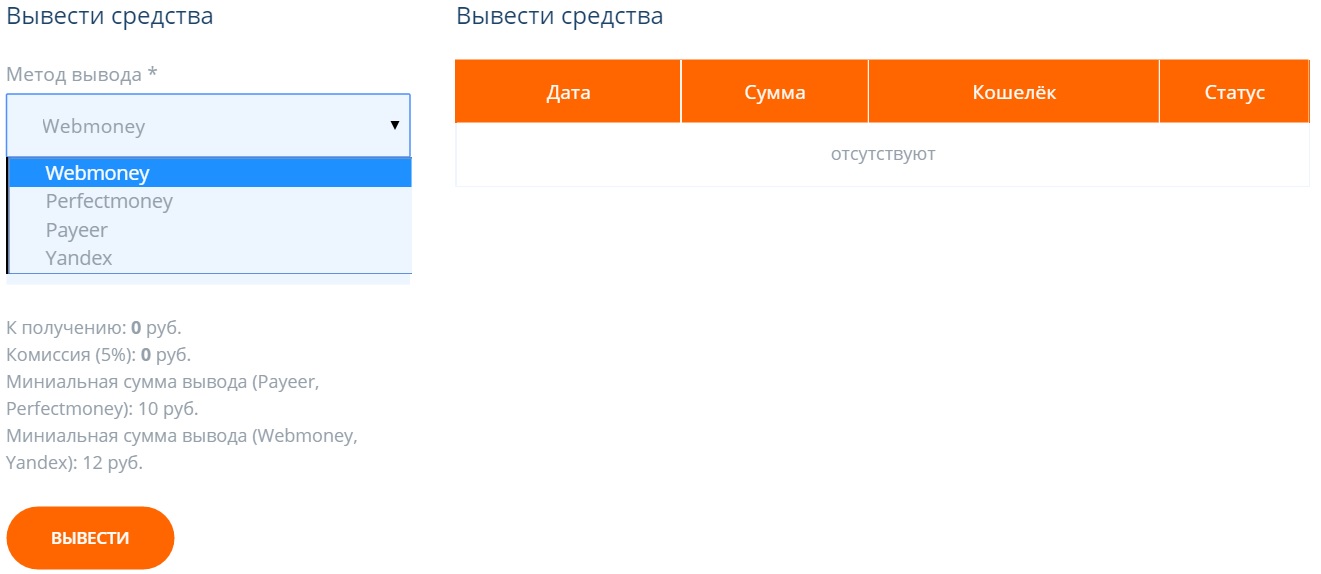
Task: Click the Webmoney, Yandex minimum 12 руб. note
Action: (182, 449)
